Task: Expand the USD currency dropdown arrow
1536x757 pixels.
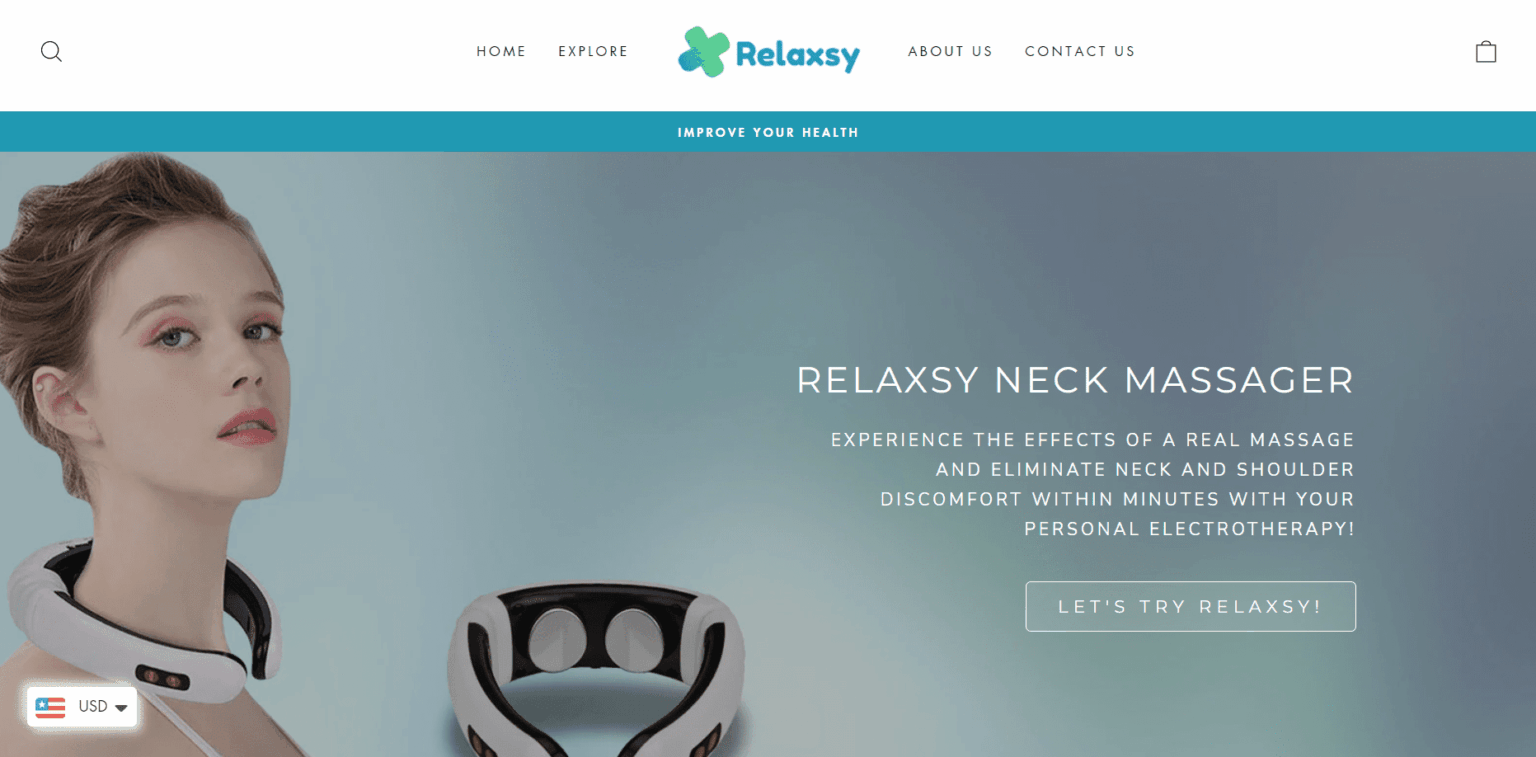Action: pos(121,708)
